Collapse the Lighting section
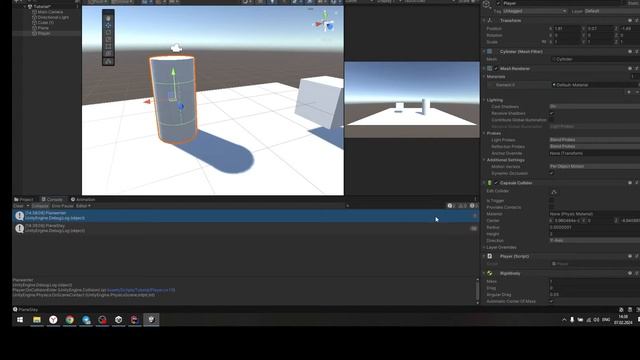Viewport: 640px width, 360px height. pos(484,100)
